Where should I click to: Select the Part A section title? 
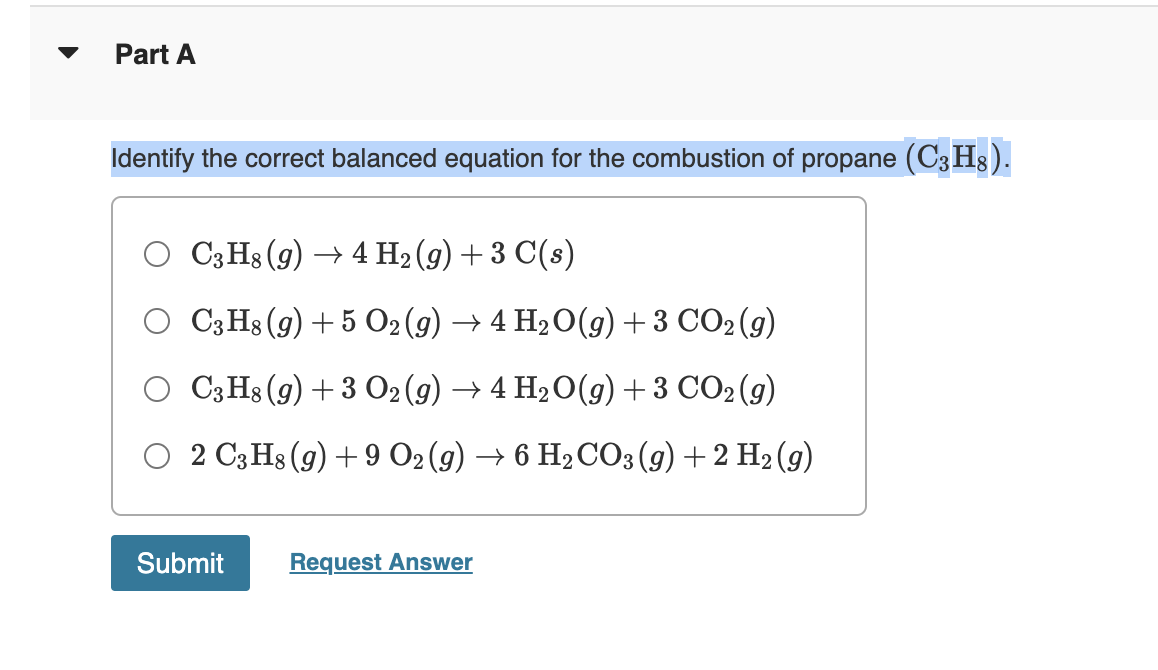(155, 54)
